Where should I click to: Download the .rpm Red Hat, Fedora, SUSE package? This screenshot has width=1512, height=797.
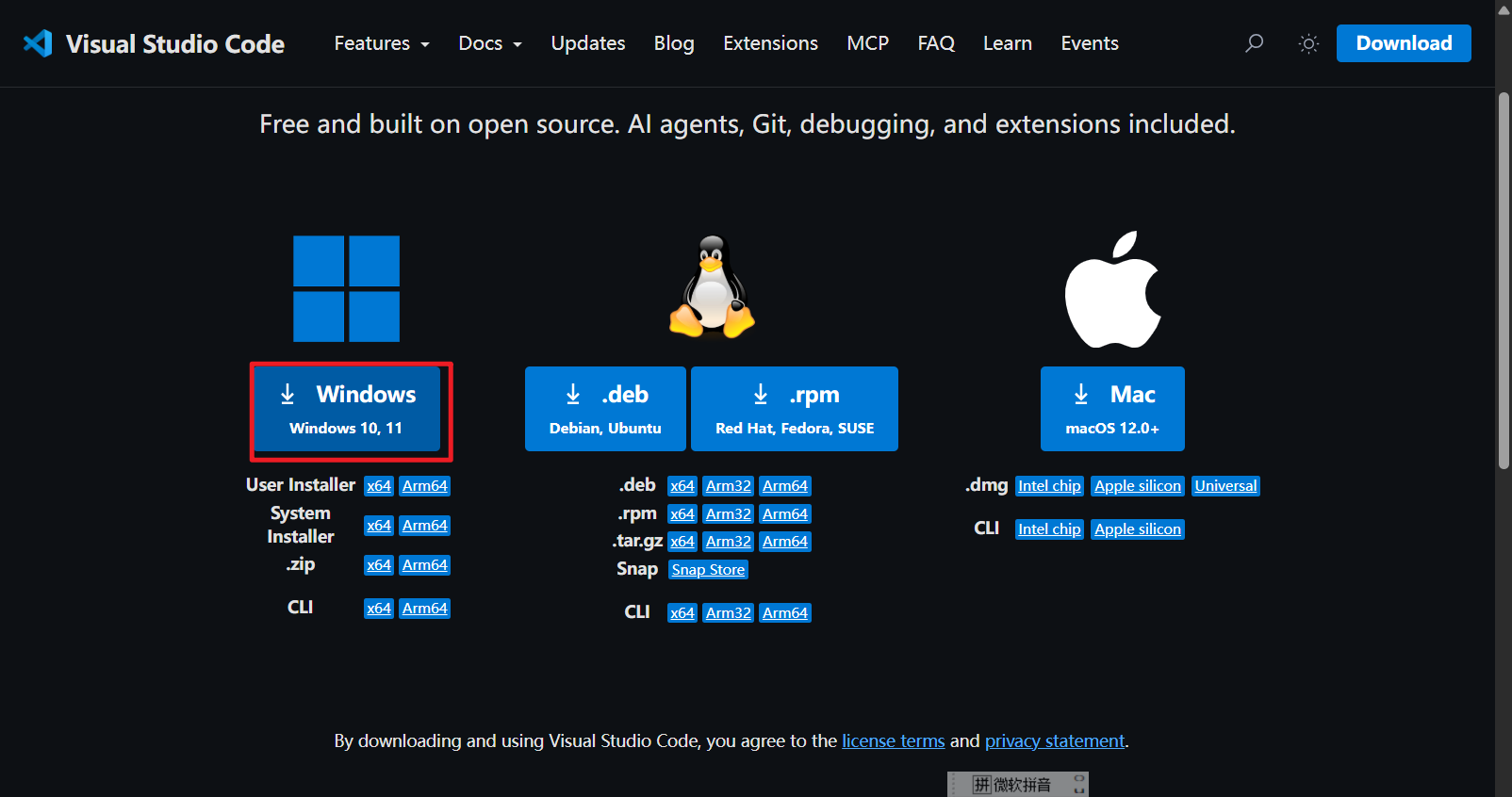pos(795,409)
